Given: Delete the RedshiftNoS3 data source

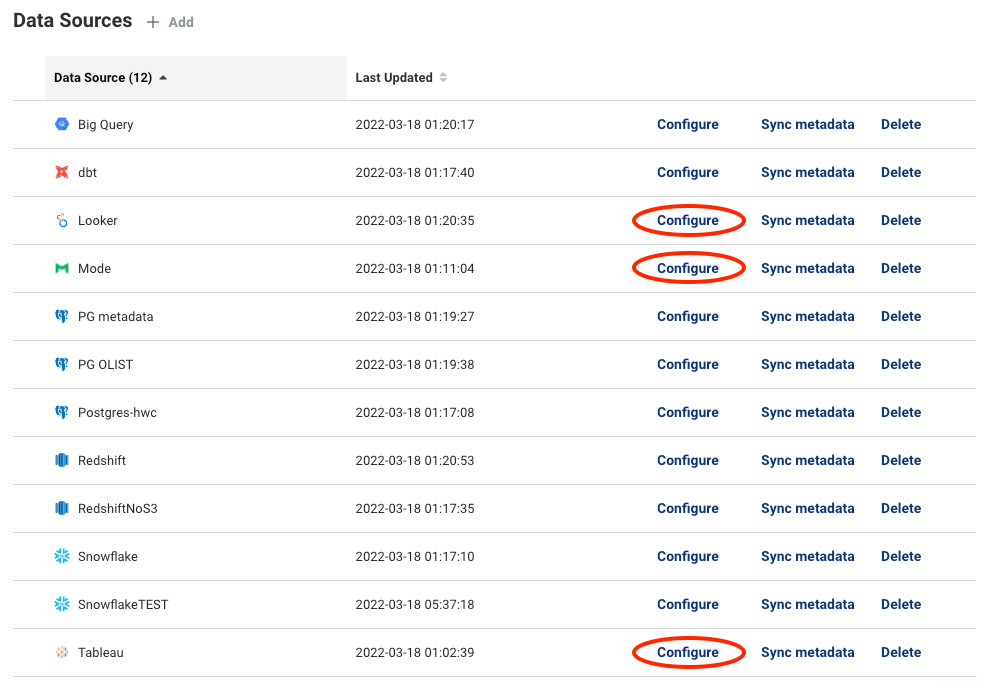Looking at the screenshot, I should click(900, 509).
